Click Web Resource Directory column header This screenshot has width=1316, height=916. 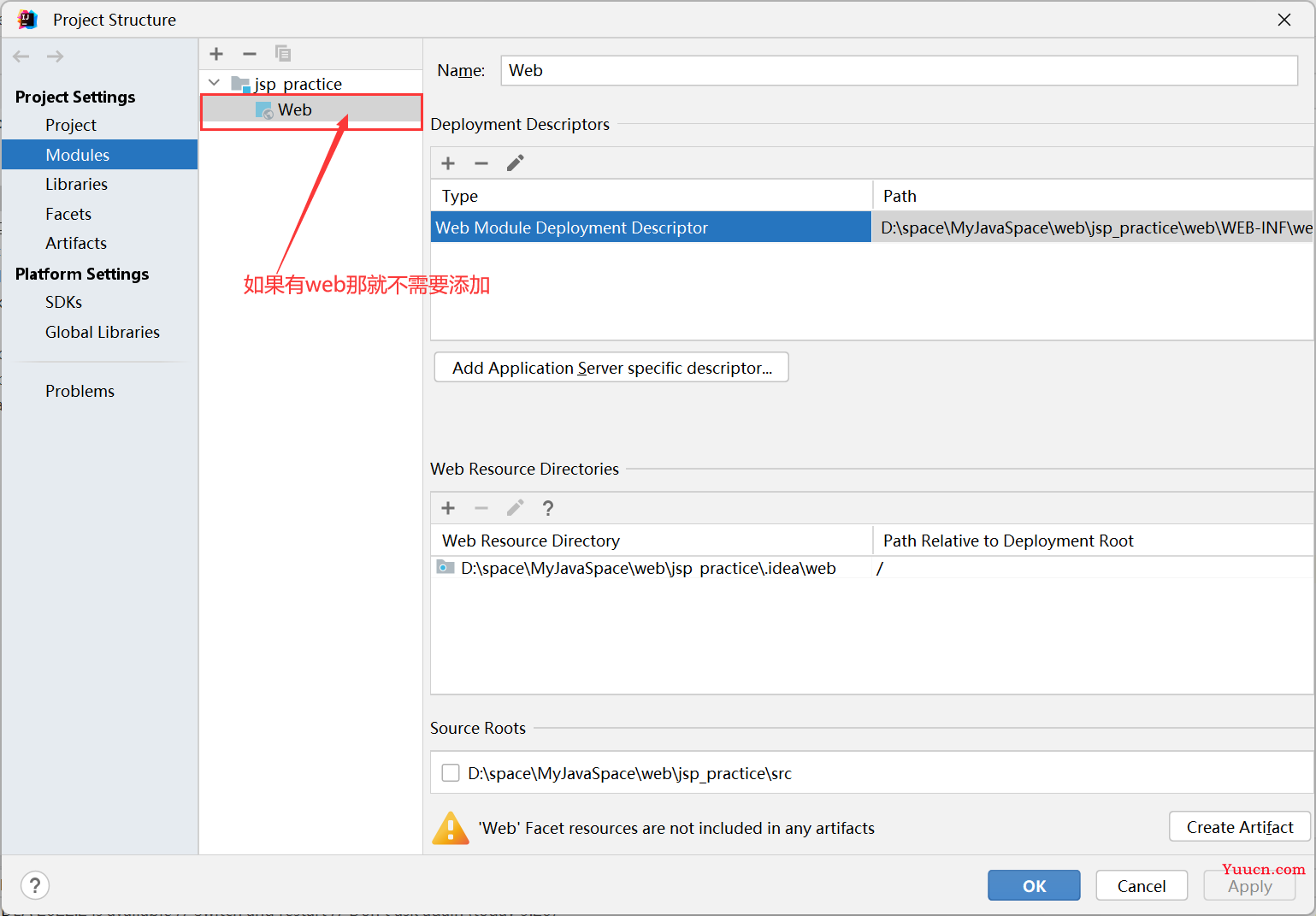pos(651,541)
